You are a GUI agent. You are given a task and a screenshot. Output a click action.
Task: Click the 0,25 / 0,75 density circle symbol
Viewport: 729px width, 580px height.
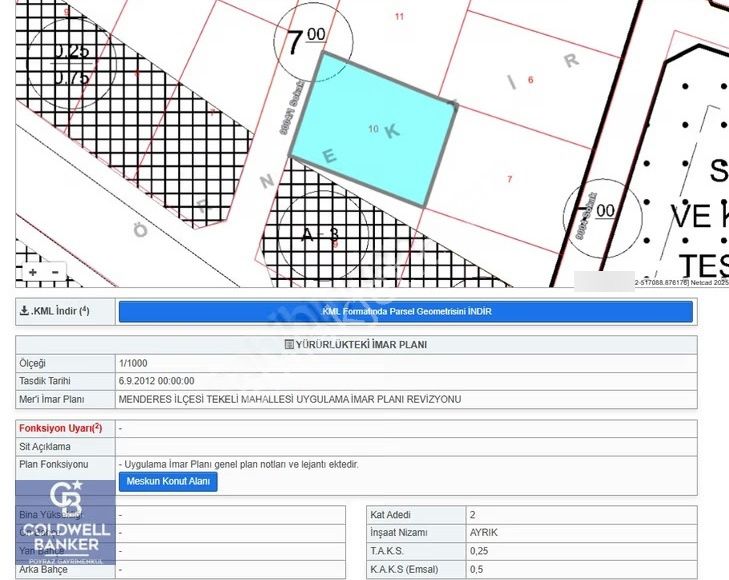[71, 63]
